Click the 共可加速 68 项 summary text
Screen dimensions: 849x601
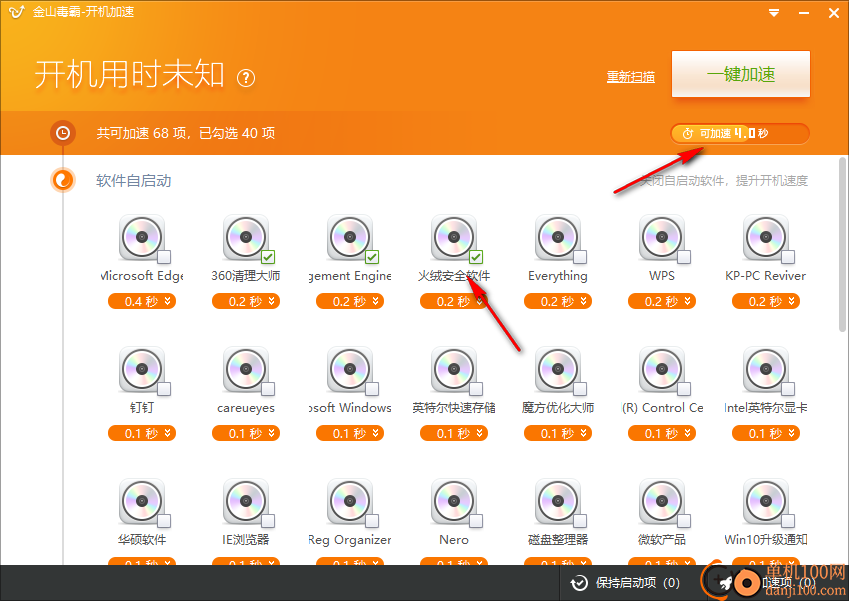[x=186, y=133]
